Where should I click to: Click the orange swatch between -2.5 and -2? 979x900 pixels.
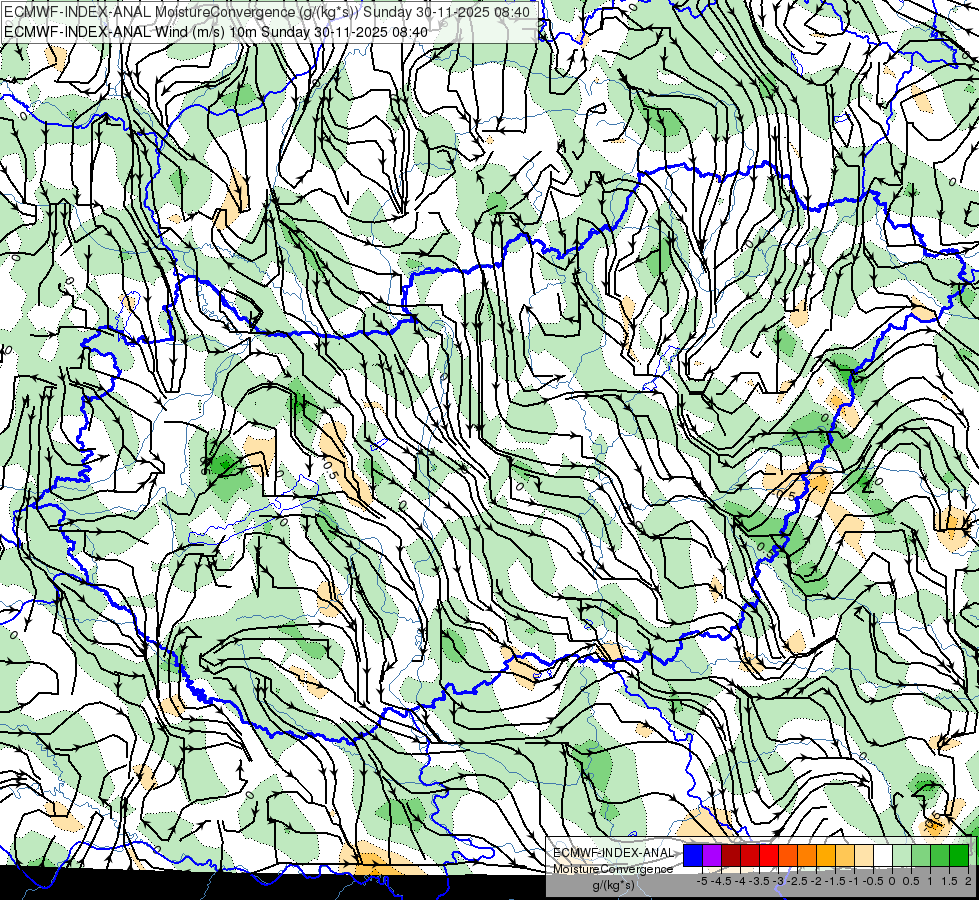[807, 855]
